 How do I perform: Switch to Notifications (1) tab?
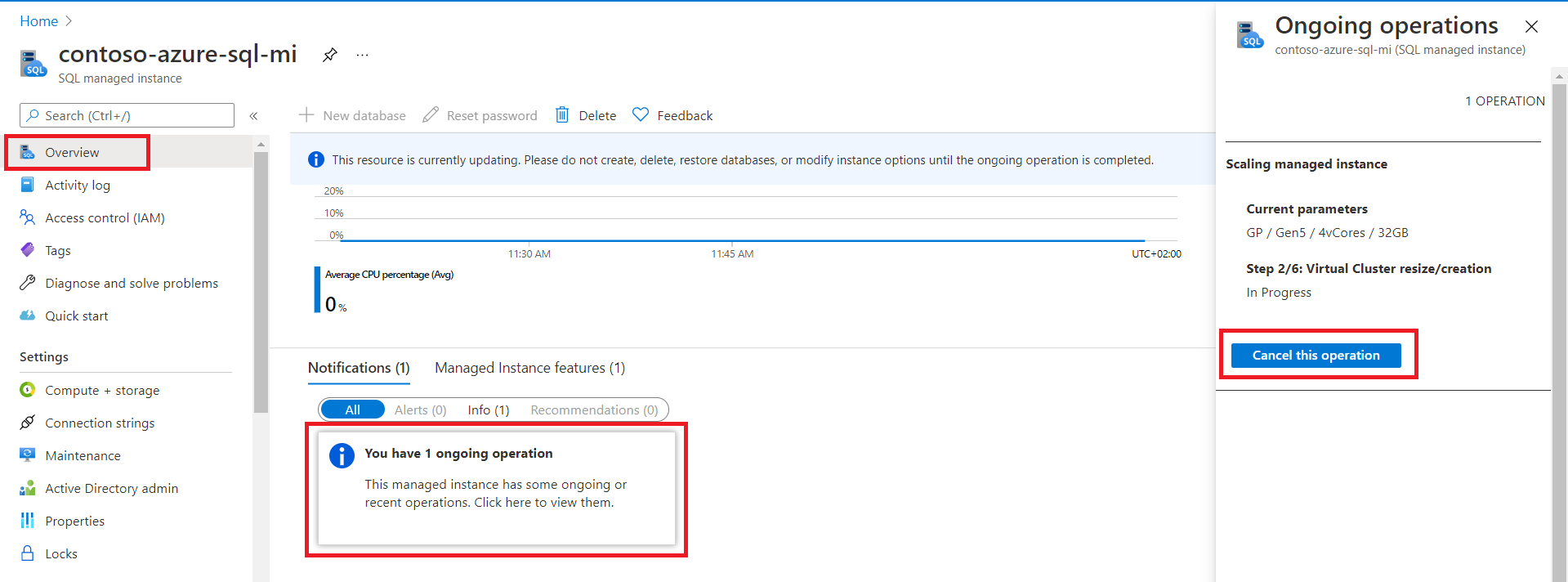359,368
